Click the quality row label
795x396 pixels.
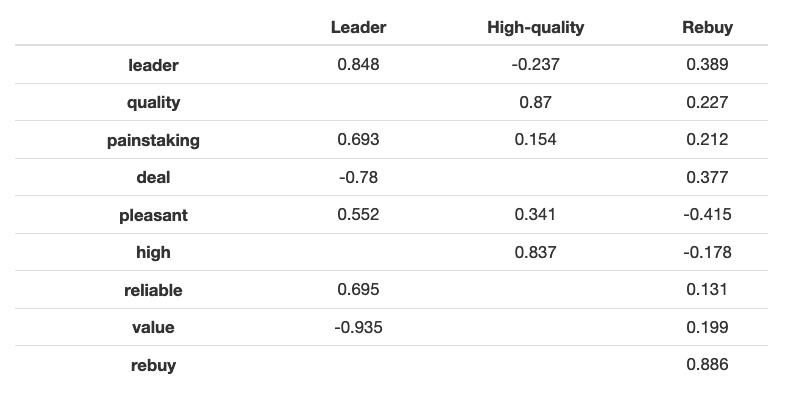[x=153, y=102]
